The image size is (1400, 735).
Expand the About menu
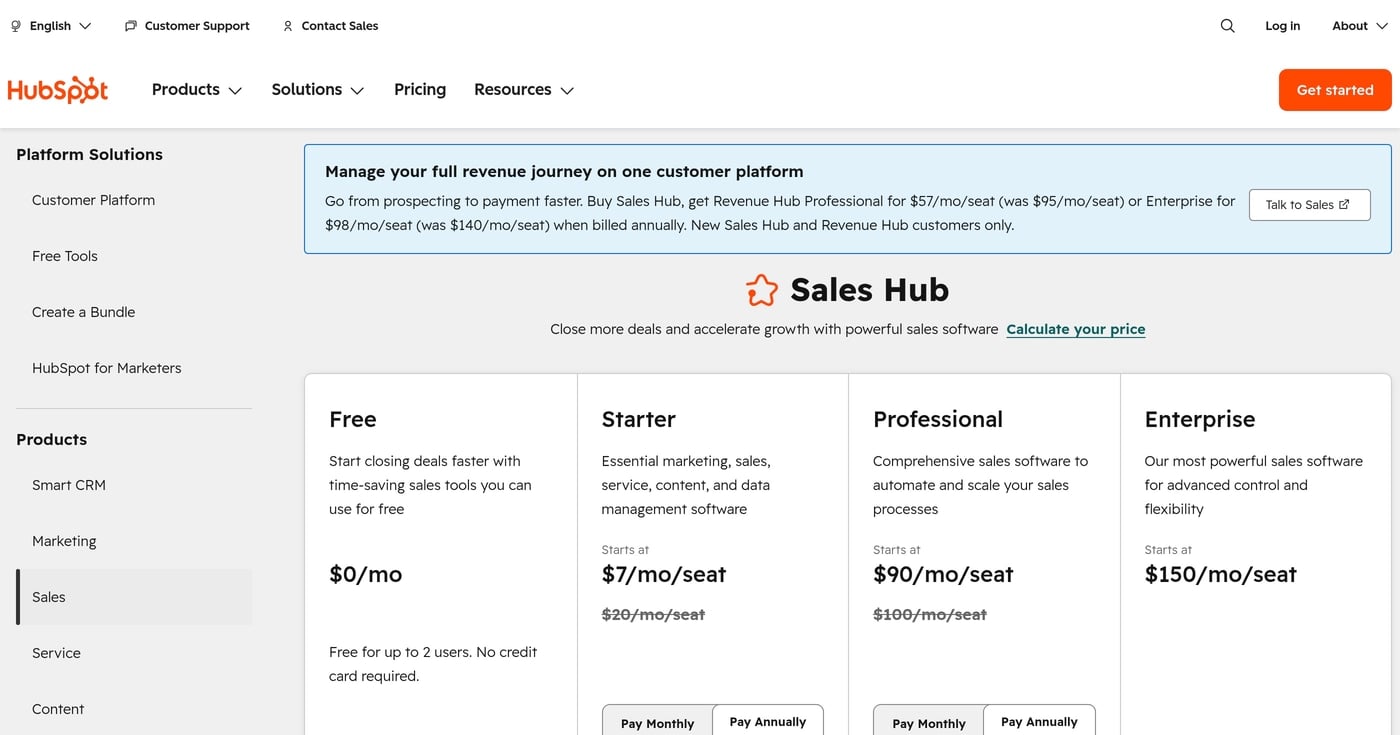click(x=1360, y=26)
